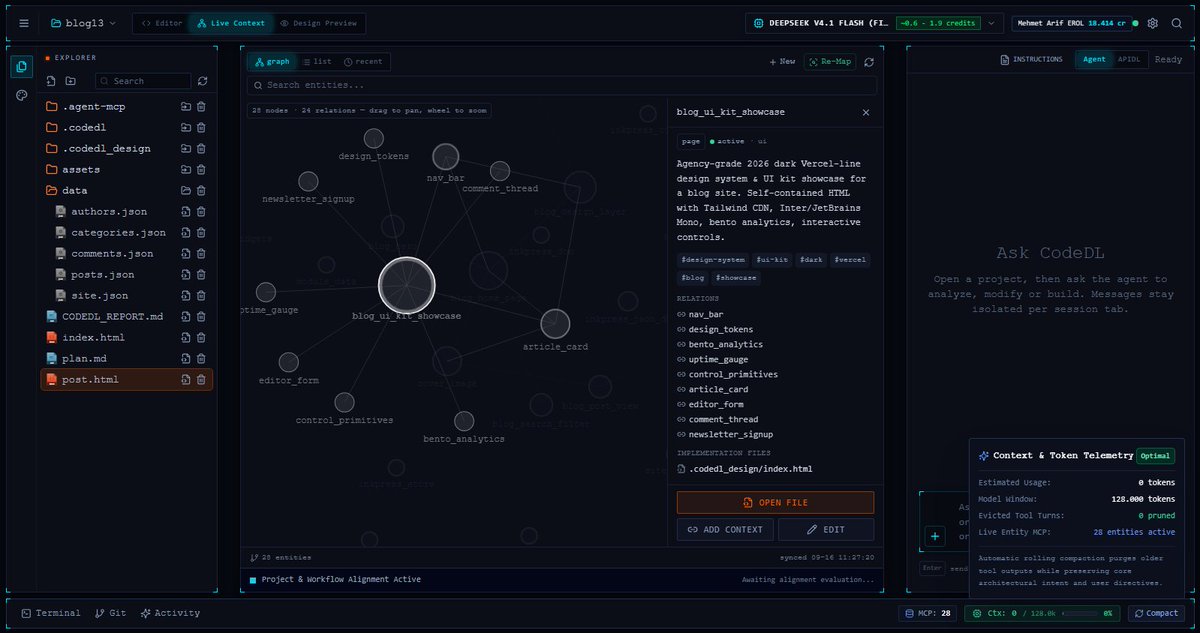This screenshot has width=1200, height=633.
Task: Click the #vercel tag
Action: [851, 259]
